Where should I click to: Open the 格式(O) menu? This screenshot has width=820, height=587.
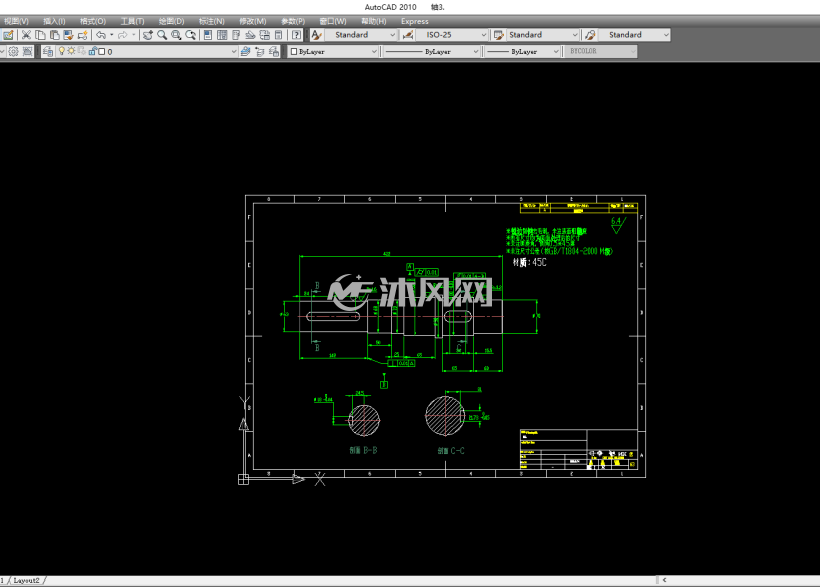point(93,21)
